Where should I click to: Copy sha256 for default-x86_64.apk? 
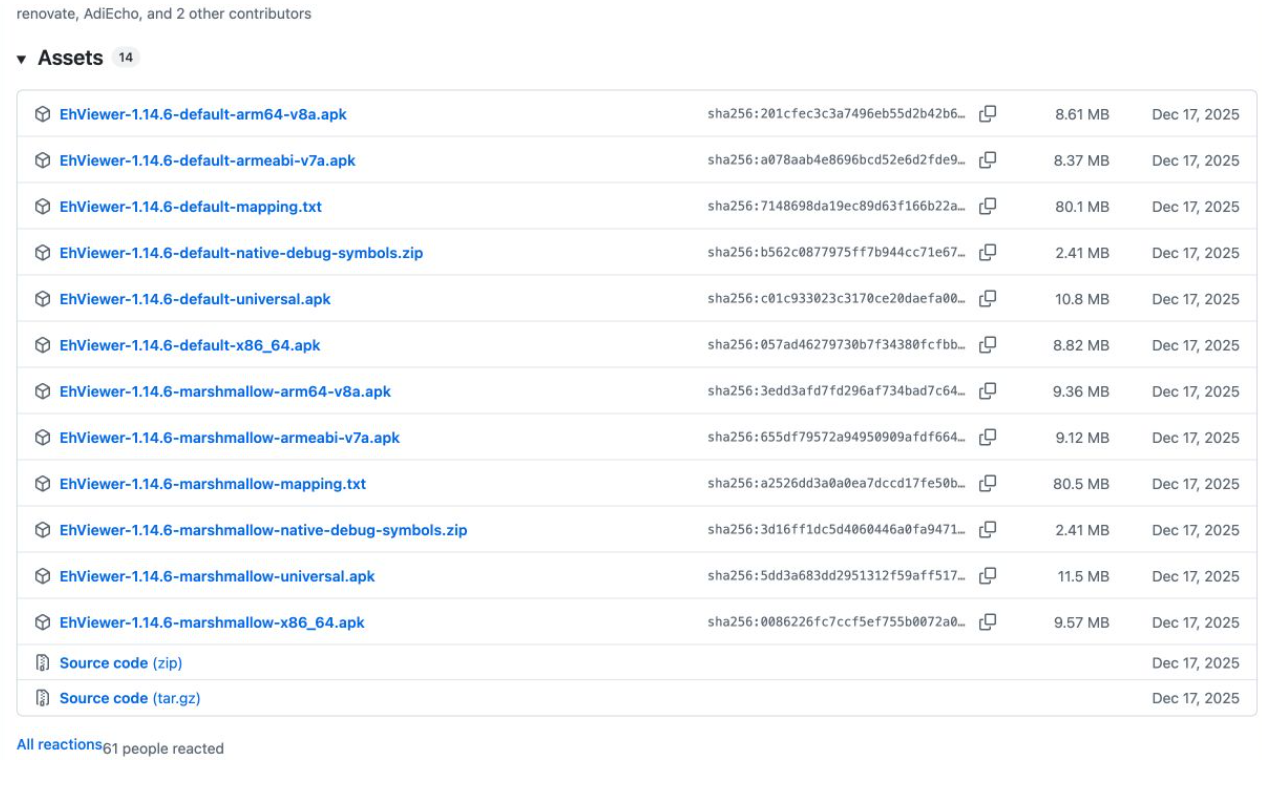[987, 344]
